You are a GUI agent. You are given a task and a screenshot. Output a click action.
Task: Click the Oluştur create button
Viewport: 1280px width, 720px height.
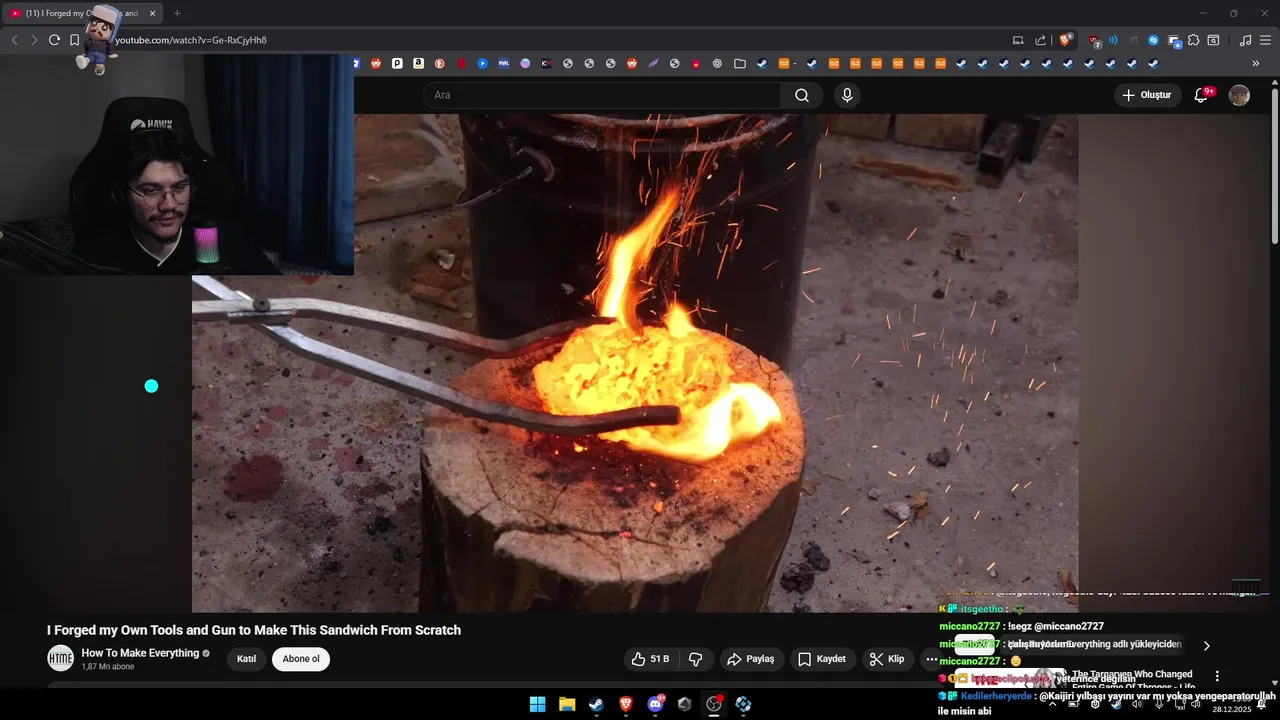click(x=1148, y=95)
